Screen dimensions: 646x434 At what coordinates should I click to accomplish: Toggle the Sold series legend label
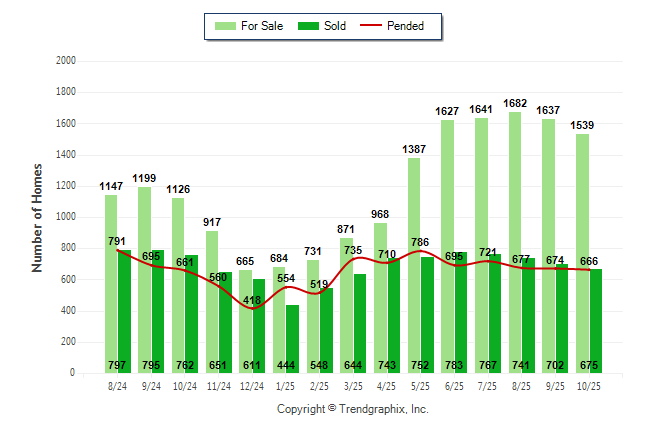point(335,26)
